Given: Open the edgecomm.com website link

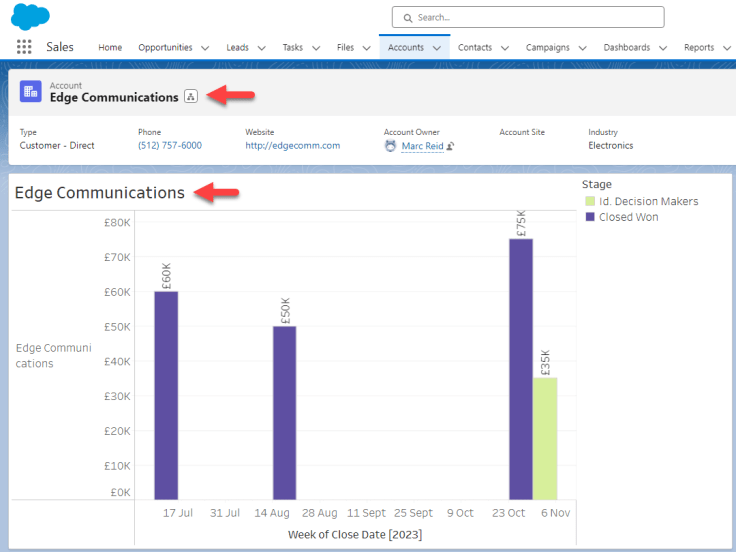Looking at the screenshot, I should (x=292, y=145).
